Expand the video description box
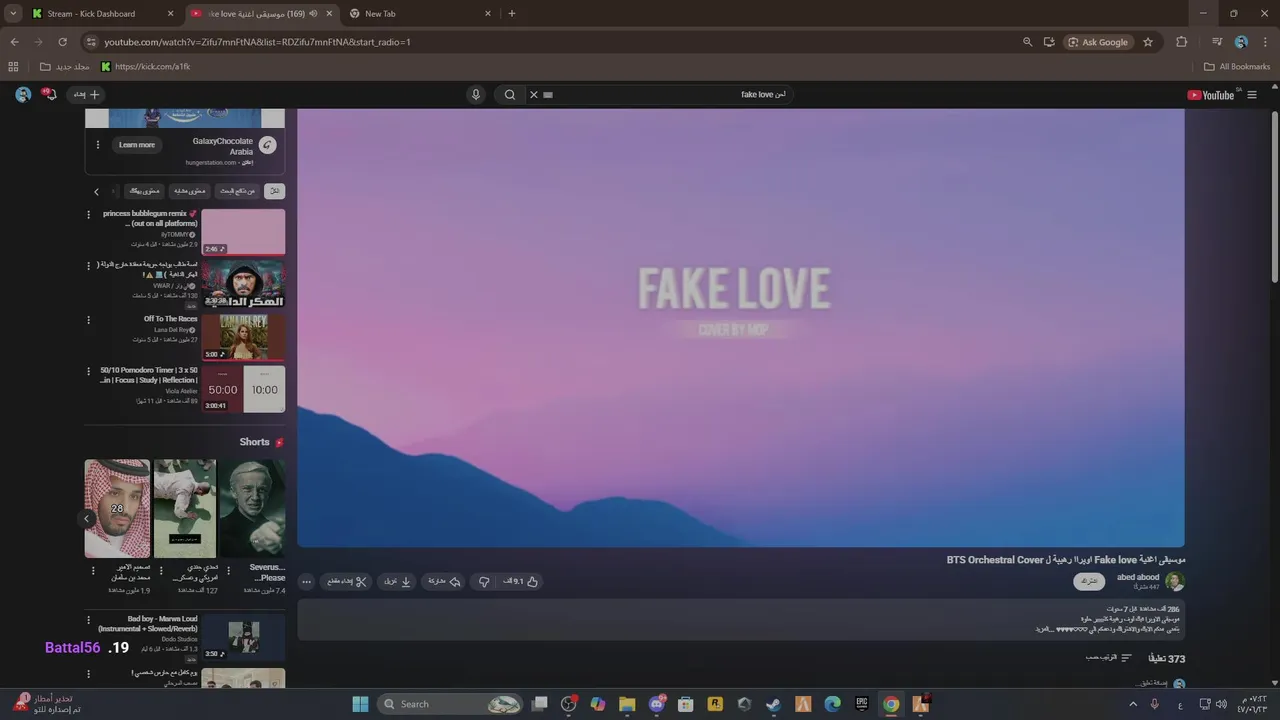Image resolution: width=1280 pixels, height=720 pixels. (x=740, y=620)
